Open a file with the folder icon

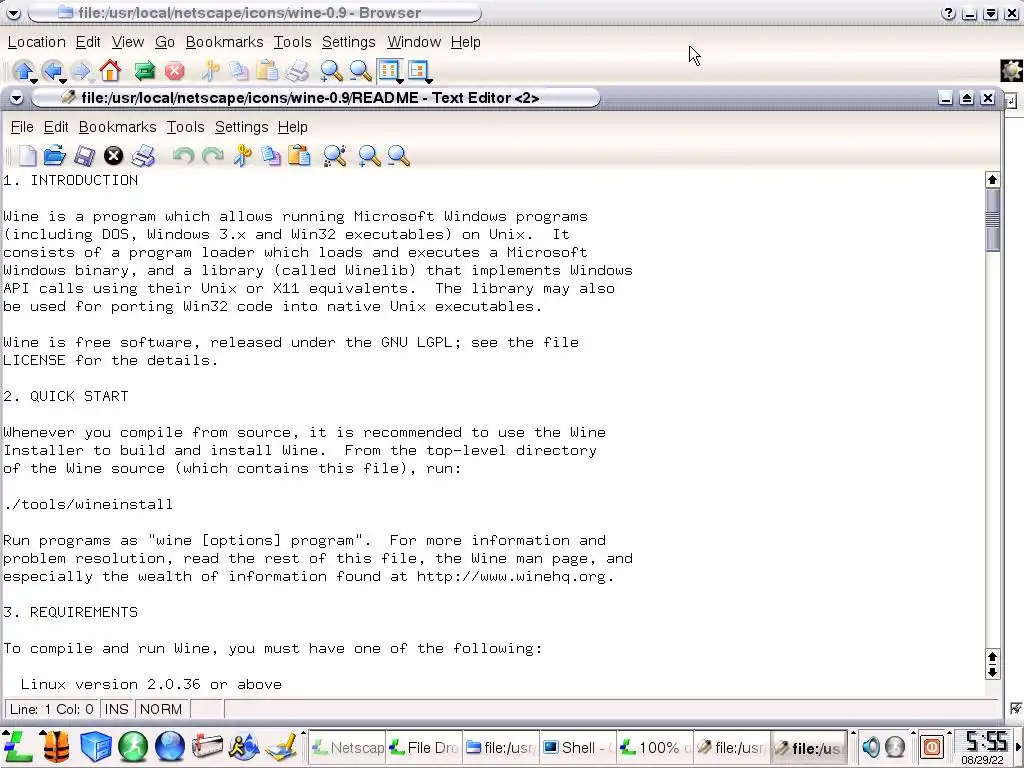coord(55,156)
